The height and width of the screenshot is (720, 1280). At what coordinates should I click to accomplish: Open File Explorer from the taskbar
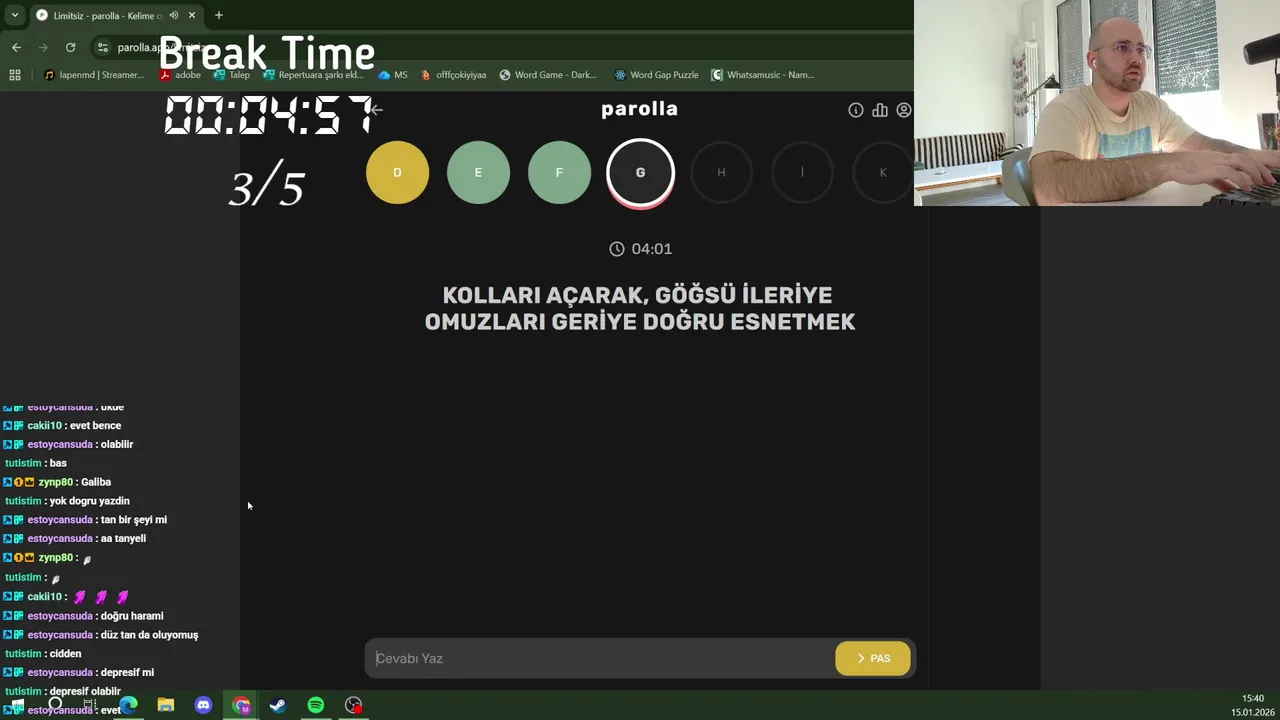click(x=166, y=705)
